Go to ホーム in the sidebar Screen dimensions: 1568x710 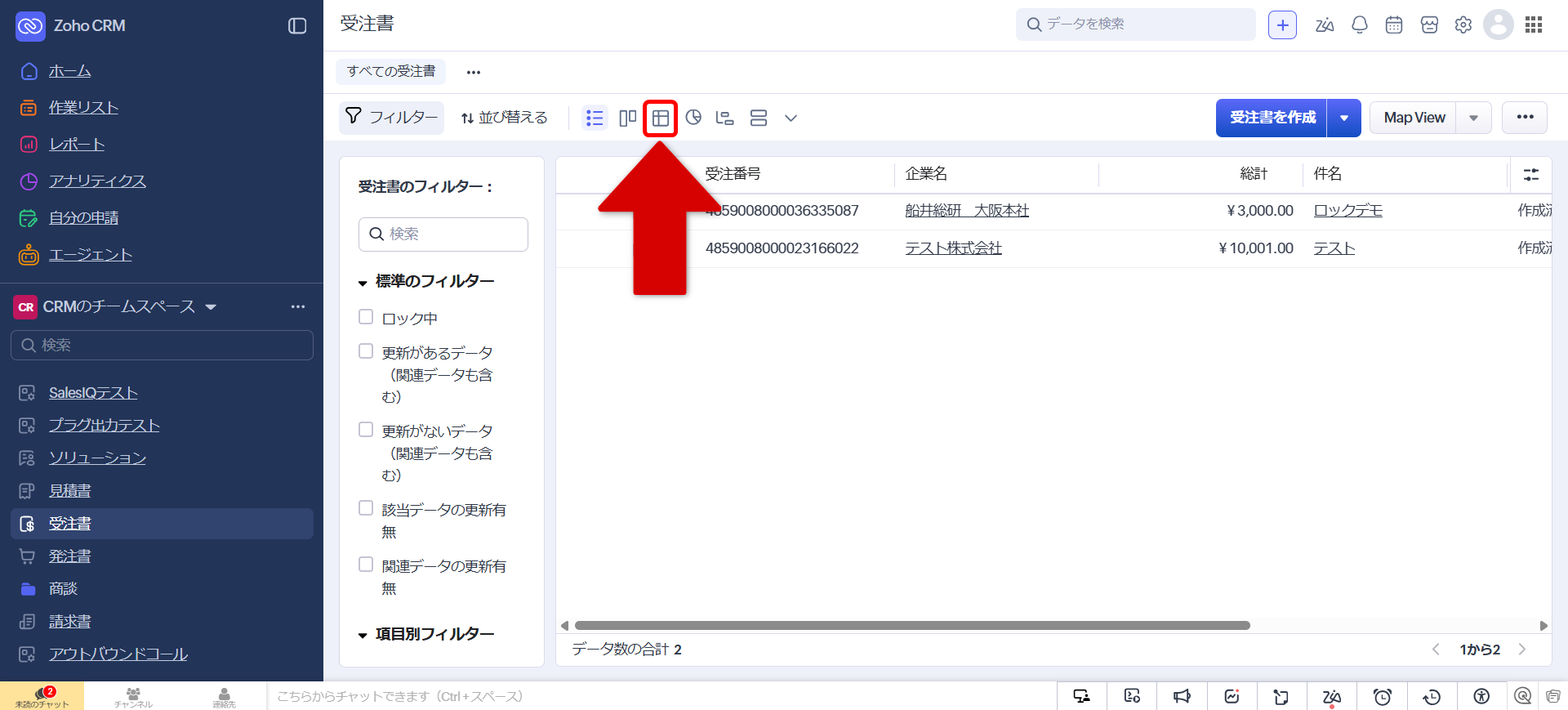69,71
